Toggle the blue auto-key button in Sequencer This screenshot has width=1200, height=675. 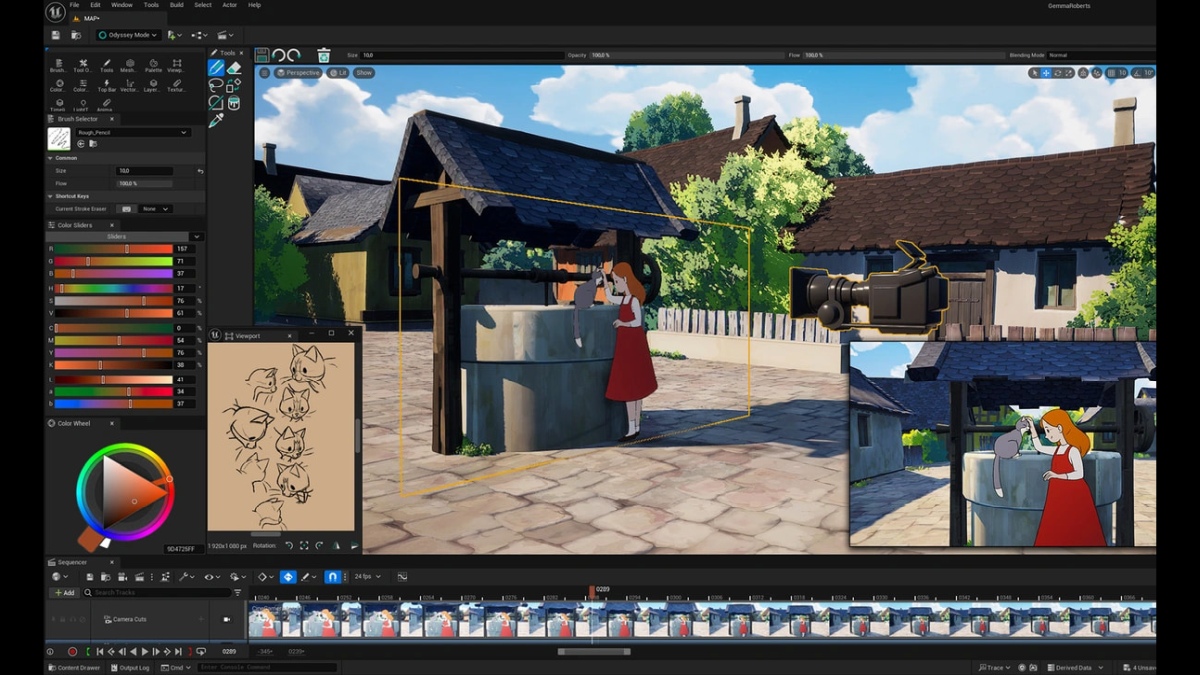click(288, 577)
